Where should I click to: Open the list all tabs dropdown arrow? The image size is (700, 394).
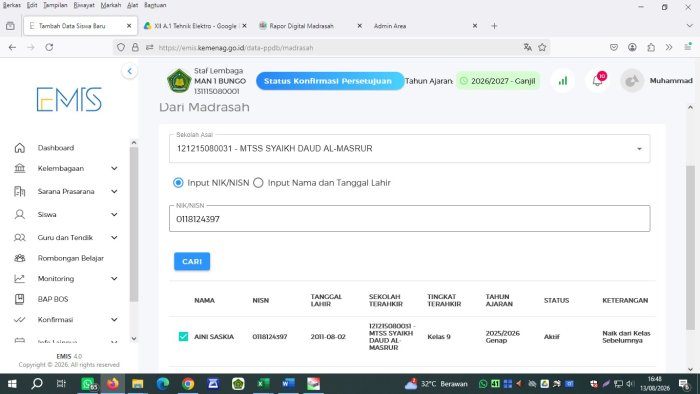point(689,26)
